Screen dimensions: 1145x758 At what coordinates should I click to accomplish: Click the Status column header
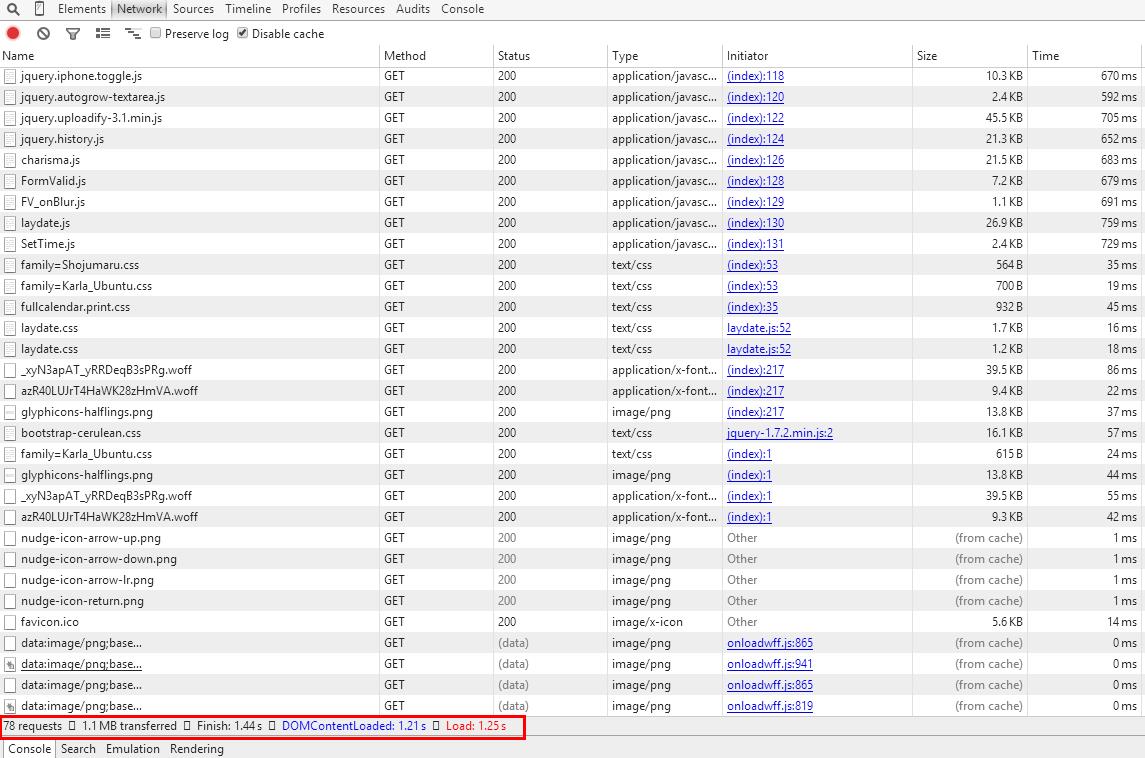click(514, 56)
